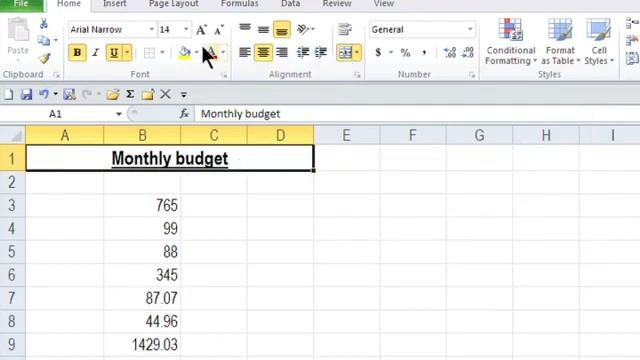Open the Merge & Center dropdown arrow
Viewport: 640px width, 360px height.
click(357, 53)
